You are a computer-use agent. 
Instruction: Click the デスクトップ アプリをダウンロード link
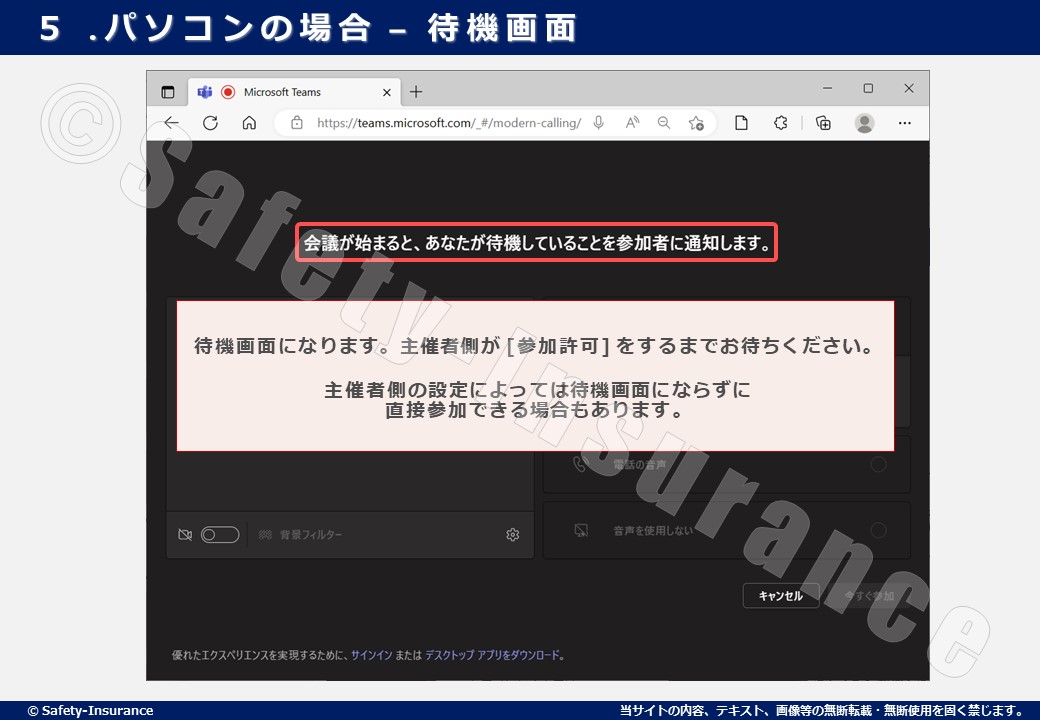pos(492,656)
